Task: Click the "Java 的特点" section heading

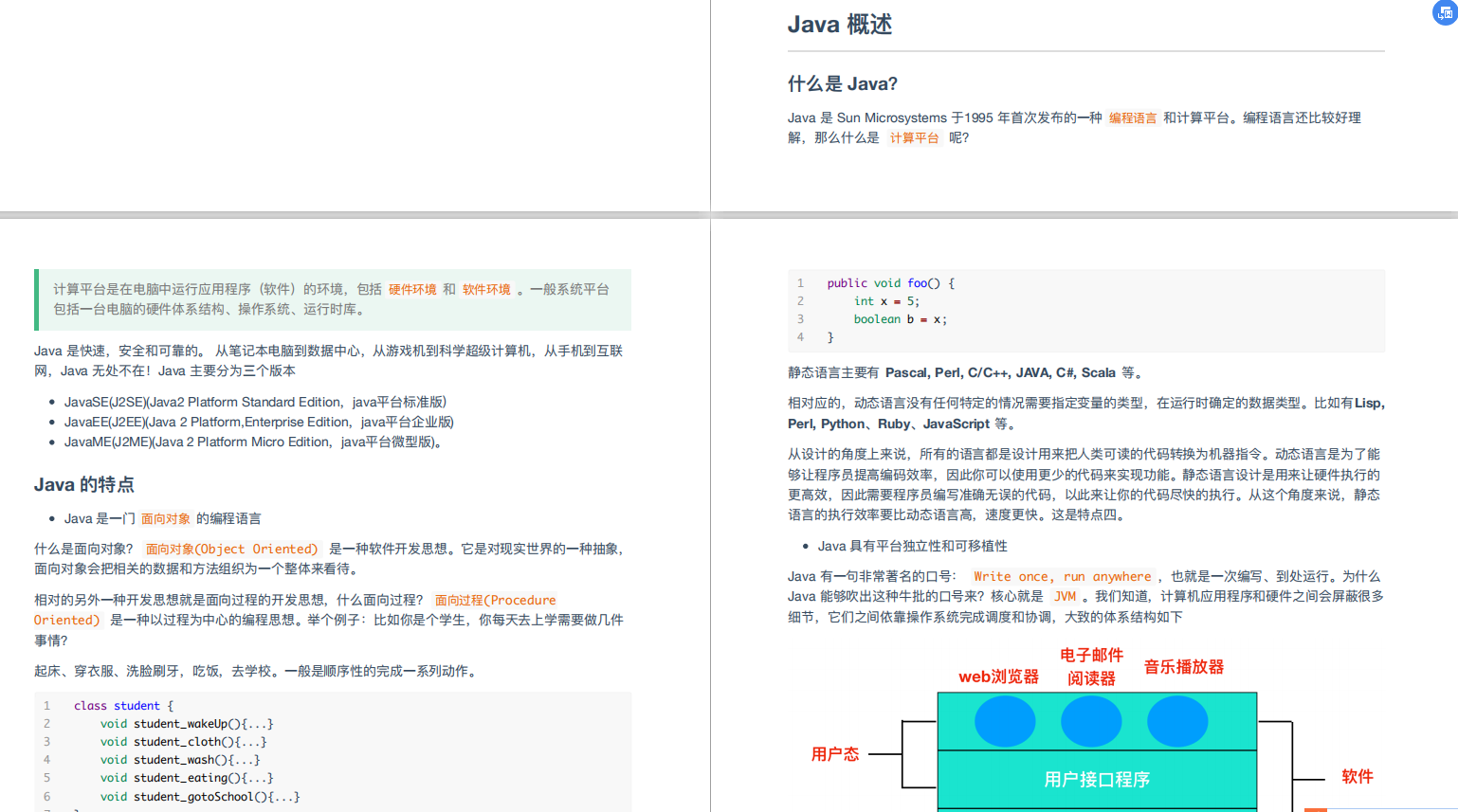Action: pyautogui.click(x=84, y=484)
